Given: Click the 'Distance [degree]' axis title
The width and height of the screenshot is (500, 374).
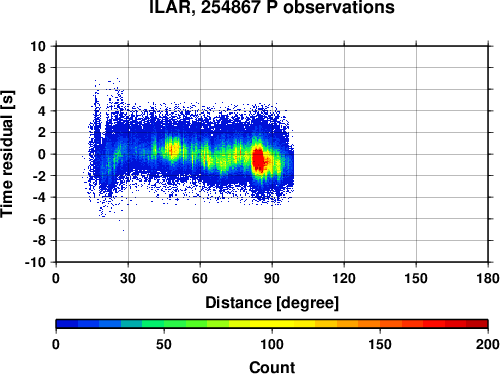Looking at the screenshot, I should [272, 303].
